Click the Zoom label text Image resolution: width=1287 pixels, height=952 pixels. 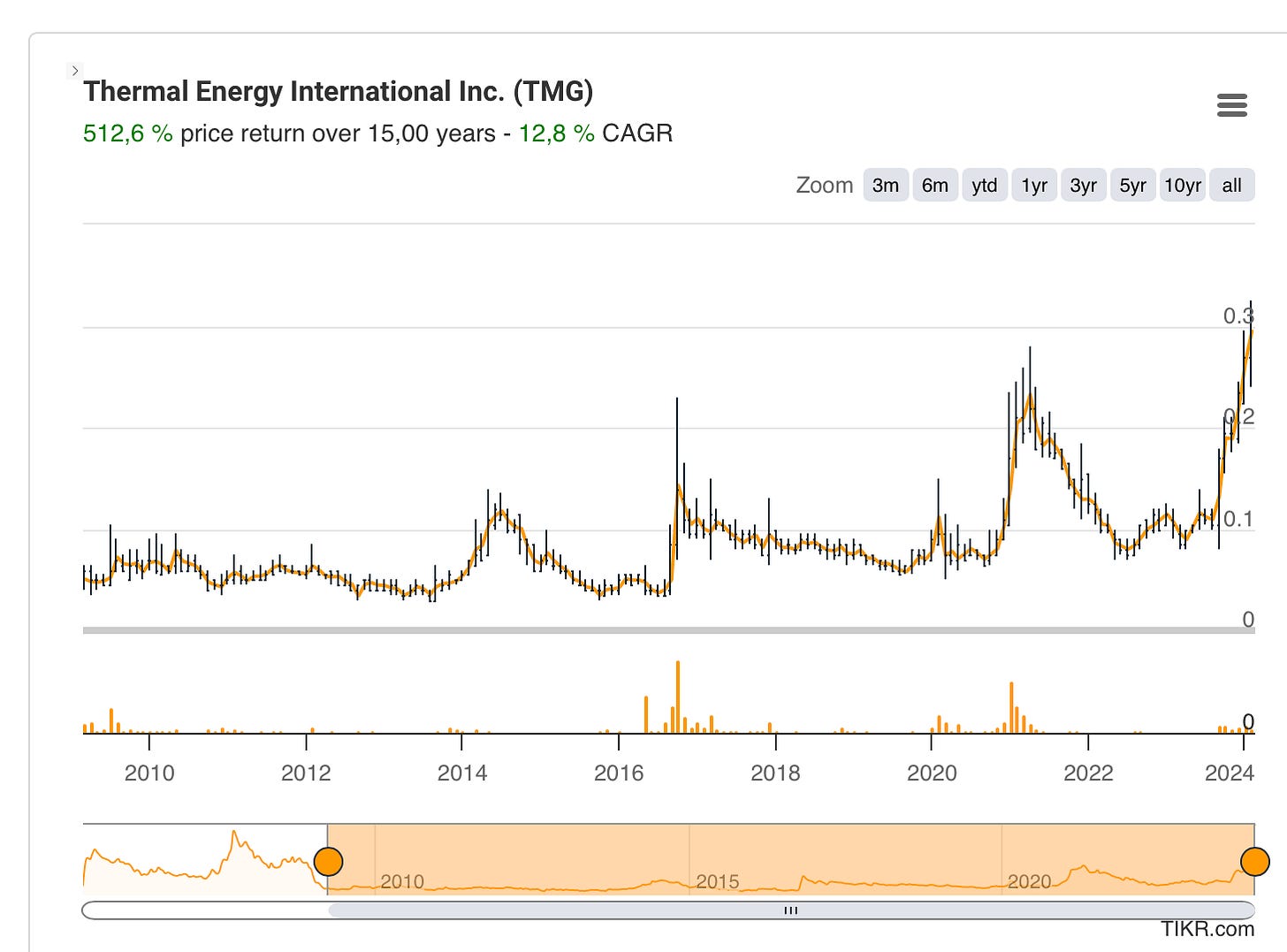tap(825, 186)
